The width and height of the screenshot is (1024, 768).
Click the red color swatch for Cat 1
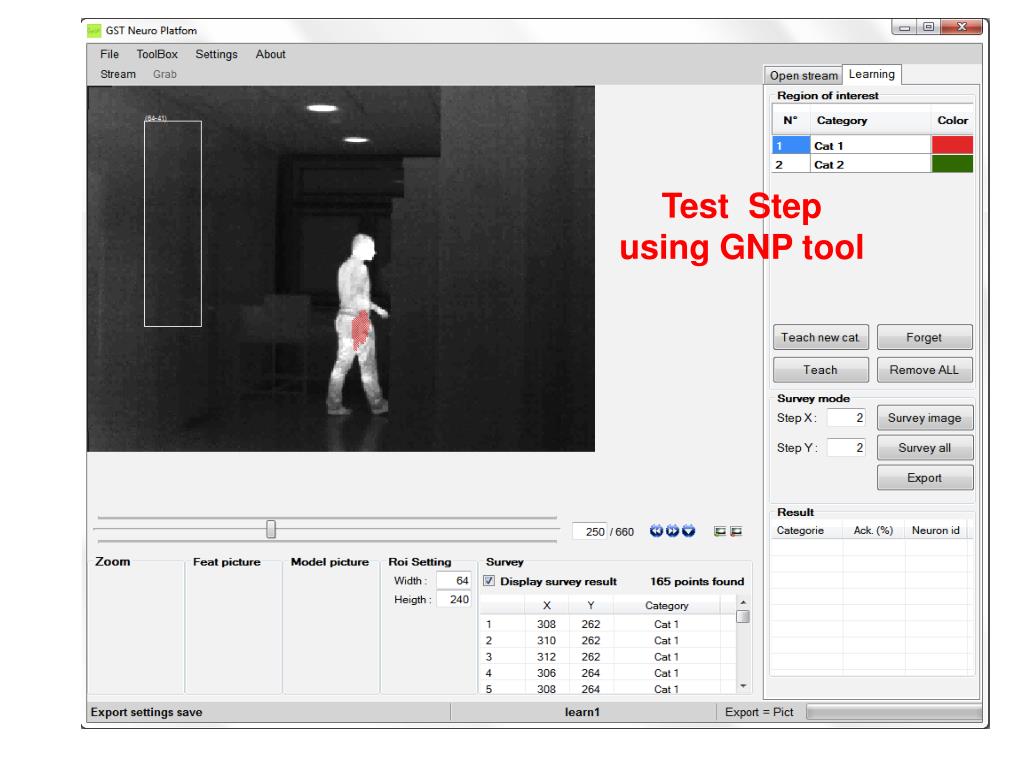tap(951, 145)
